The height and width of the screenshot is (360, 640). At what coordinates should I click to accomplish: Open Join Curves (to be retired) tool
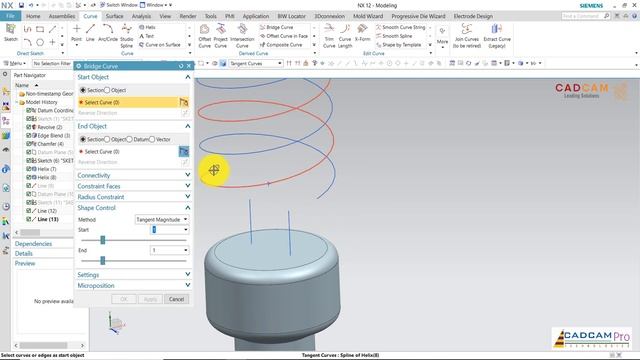467,36
